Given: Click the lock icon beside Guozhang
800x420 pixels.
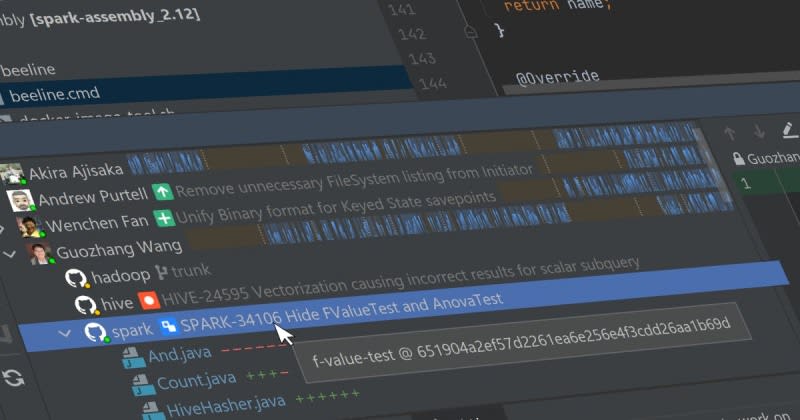Looking at the screenshot, I should pyautogui.click(x=738, y=158).
